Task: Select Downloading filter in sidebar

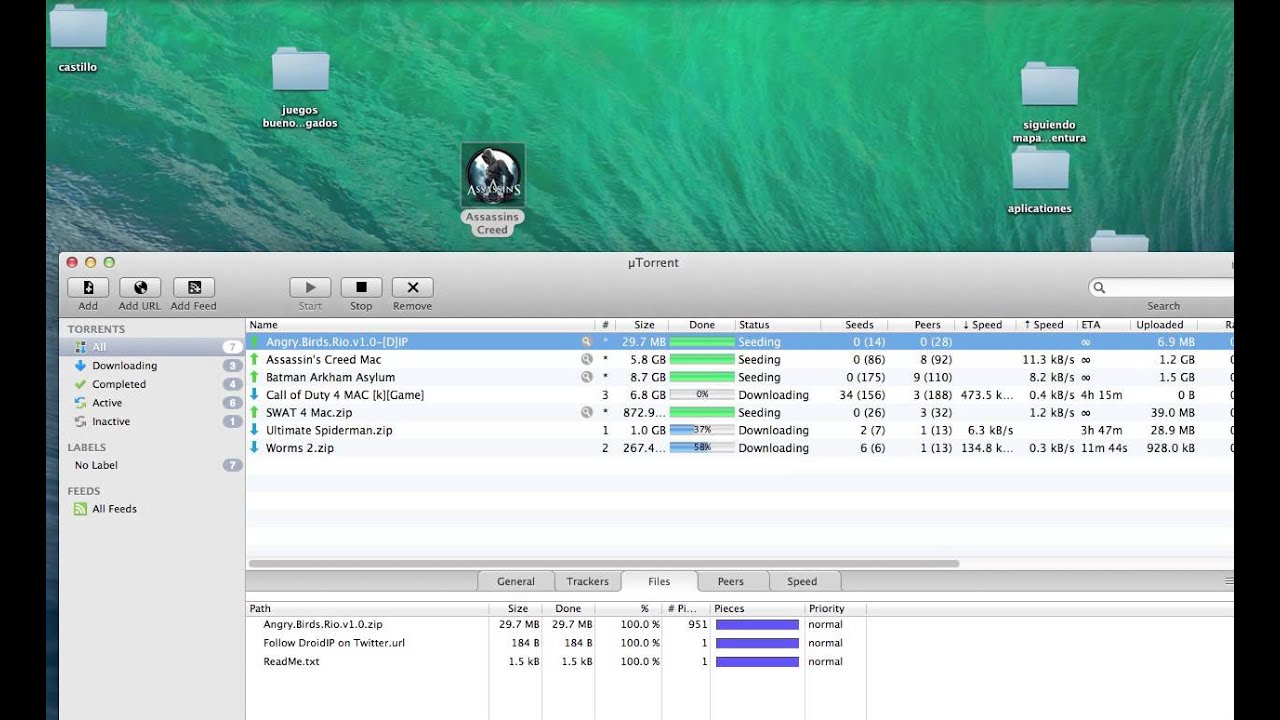Action: point(151,366)
